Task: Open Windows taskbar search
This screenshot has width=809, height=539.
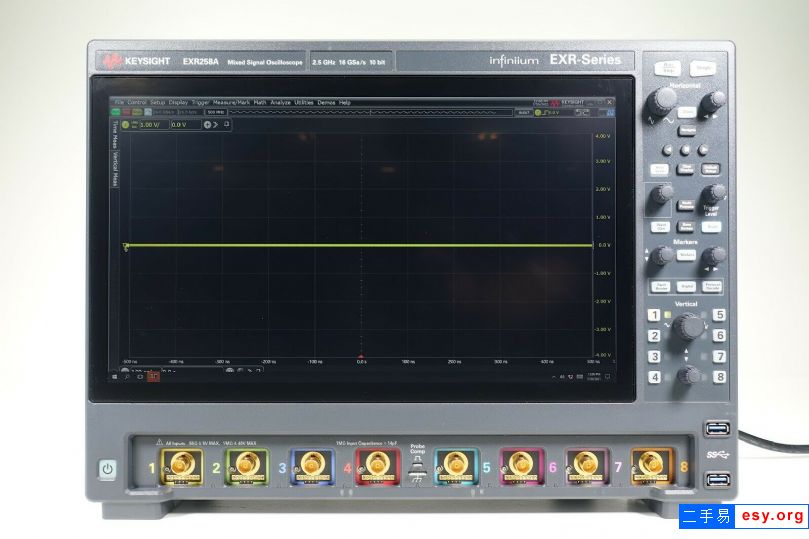Action: (x=127, y=377)
